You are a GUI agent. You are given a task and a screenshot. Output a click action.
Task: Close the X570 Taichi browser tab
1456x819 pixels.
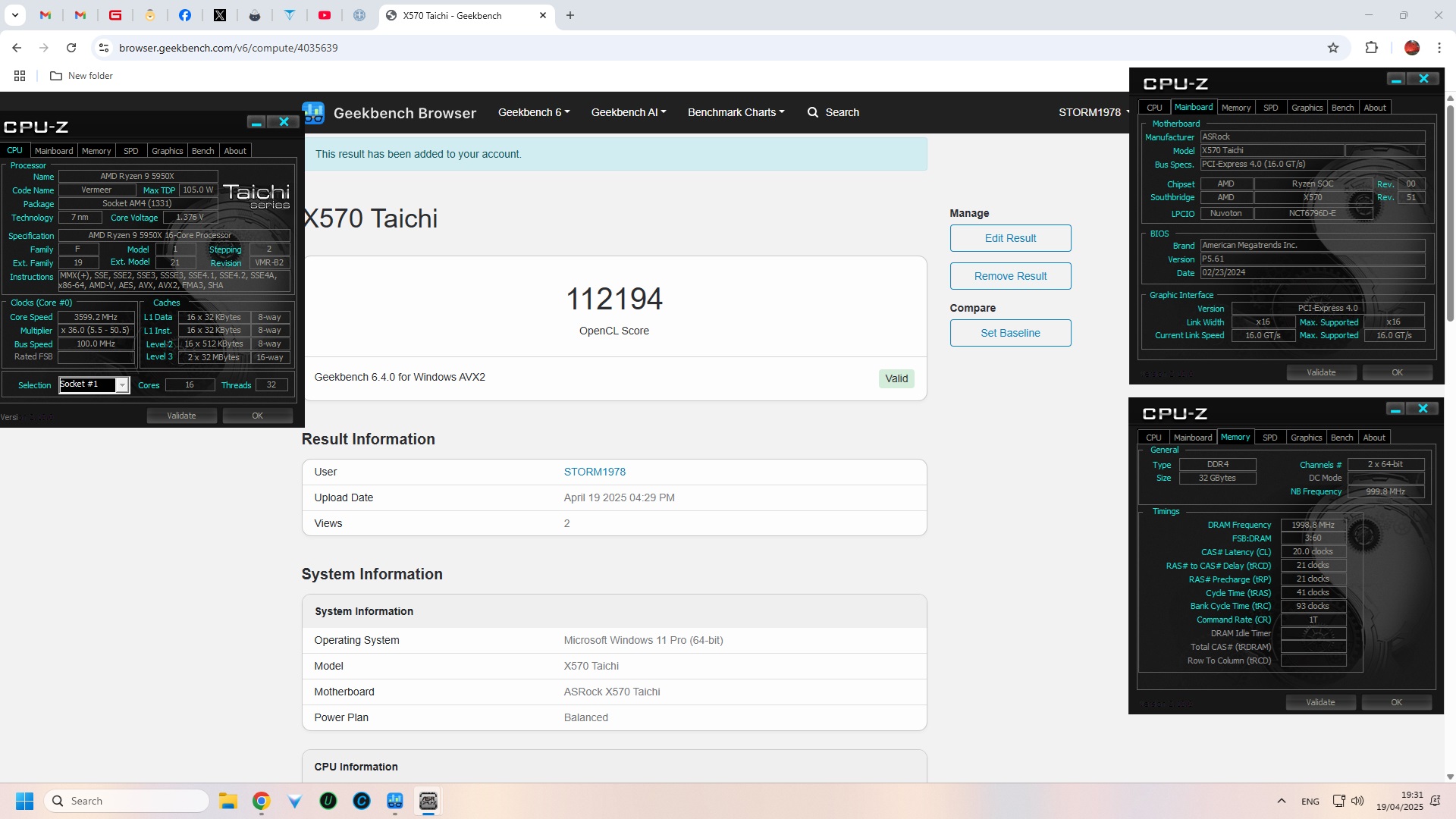pyautogui.click(x=543, y=15)
